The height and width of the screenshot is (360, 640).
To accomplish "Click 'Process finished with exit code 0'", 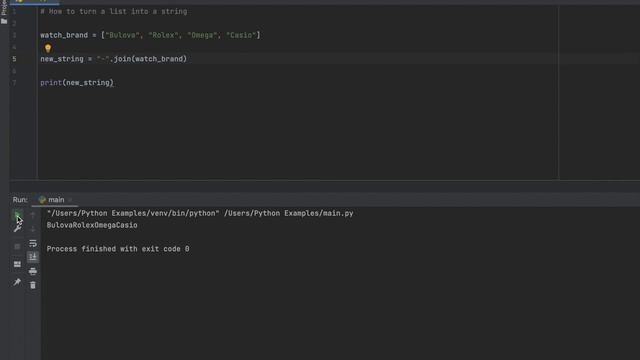I will pos(118,249).
